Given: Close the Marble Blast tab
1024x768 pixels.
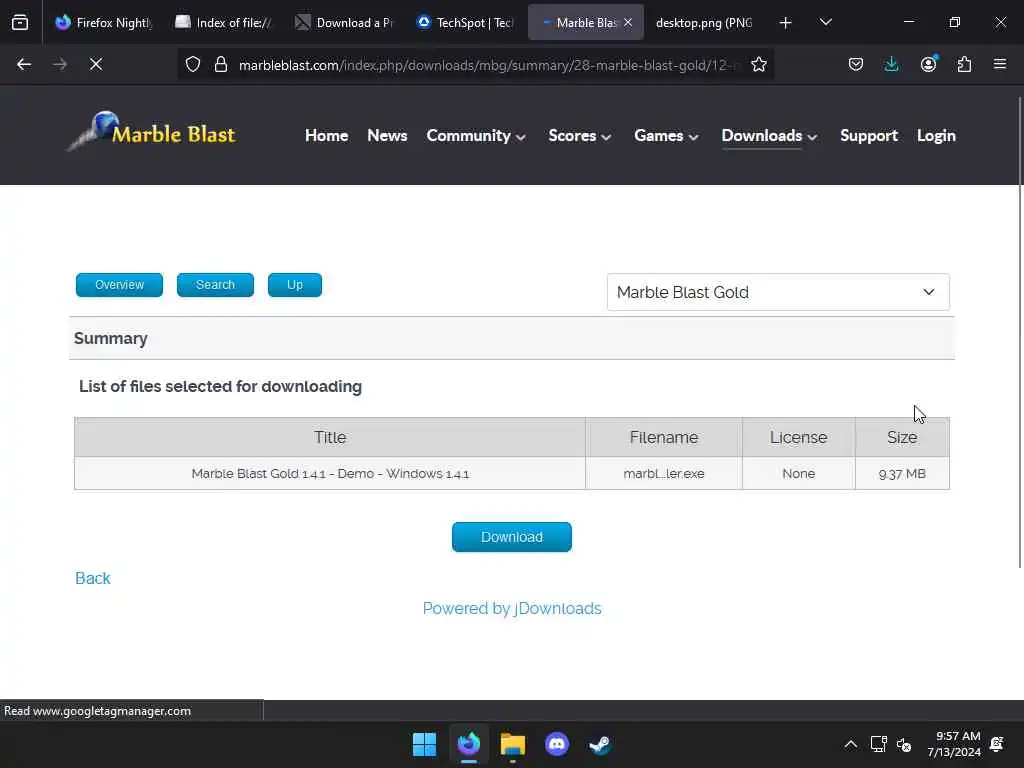Looking at the screenshot, I should tap(628, 23).
